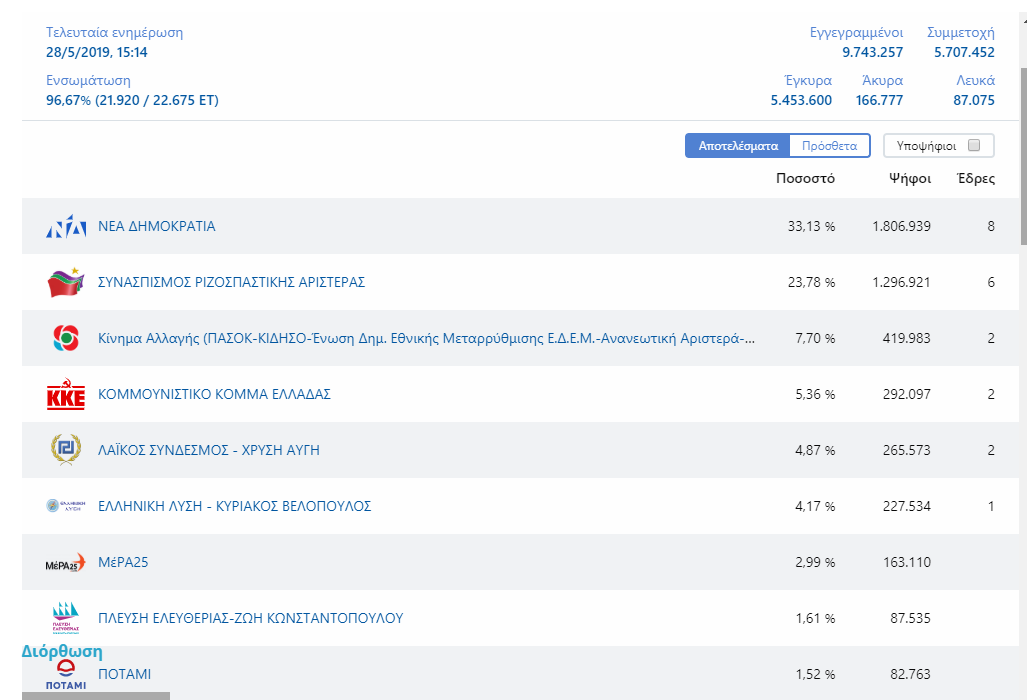Click the seat count 8 for ΝΕΑ ΔΗΜΟΚΡΑΤΙΑ

pos(991,227)
